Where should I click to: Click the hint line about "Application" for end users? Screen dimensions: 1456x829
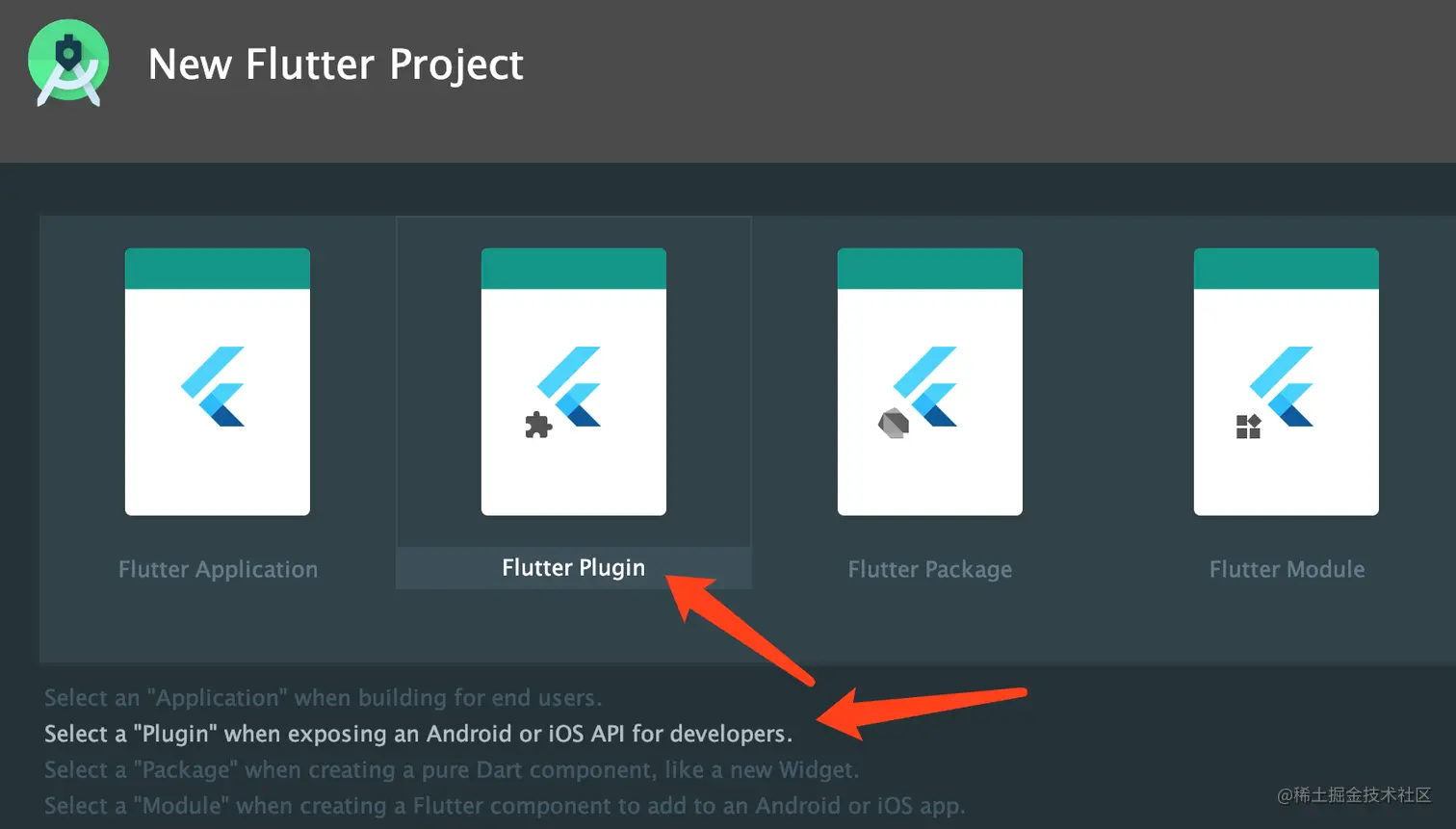pyautogui.click(x=323, y=697)
